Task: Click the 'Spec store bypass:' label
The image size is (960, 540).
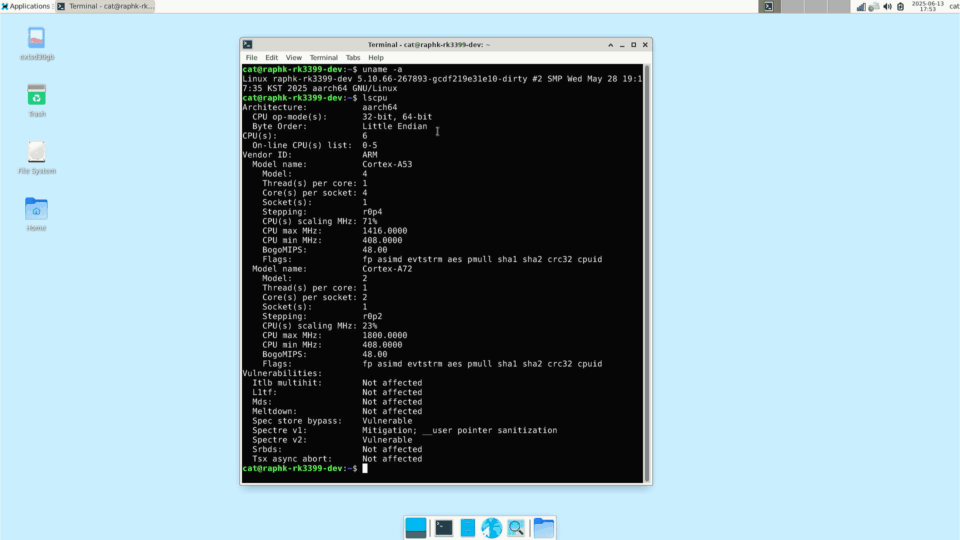Action: (297, 421)
